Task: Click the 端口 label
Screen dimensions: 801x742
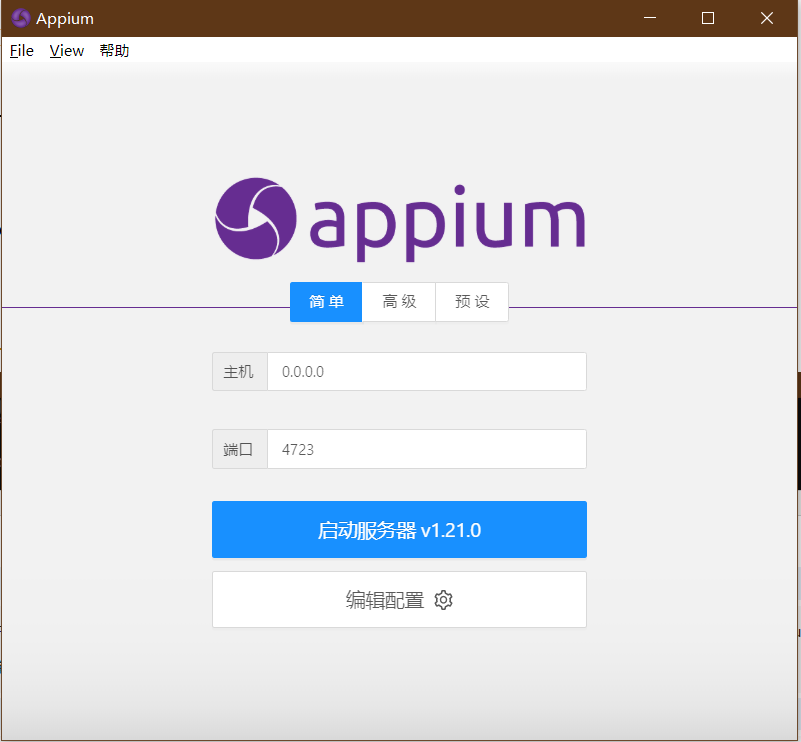Action: (x=240, y=449)
